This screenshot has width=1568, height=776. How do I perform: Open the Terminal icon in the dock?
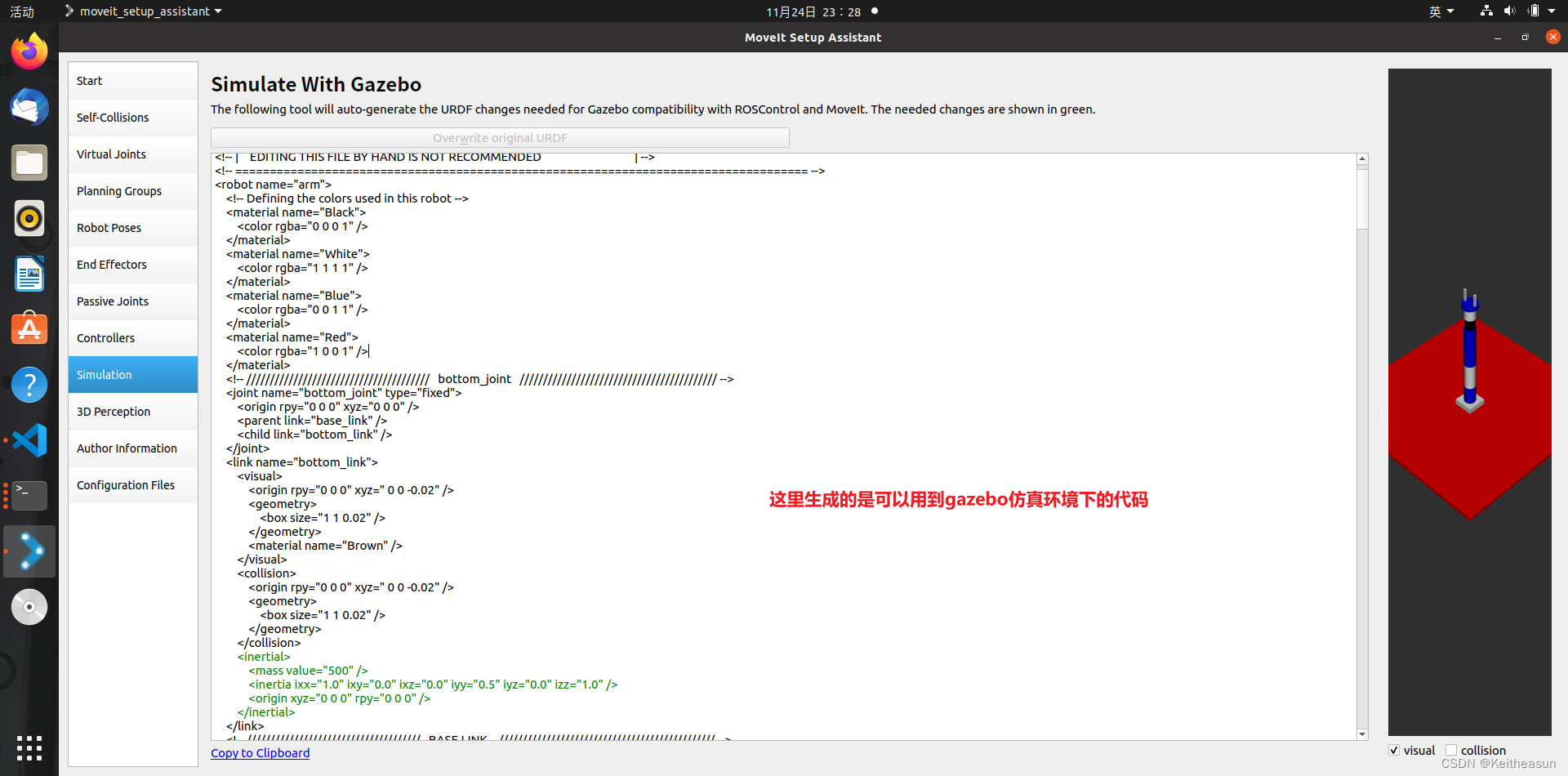pos(29,496)
